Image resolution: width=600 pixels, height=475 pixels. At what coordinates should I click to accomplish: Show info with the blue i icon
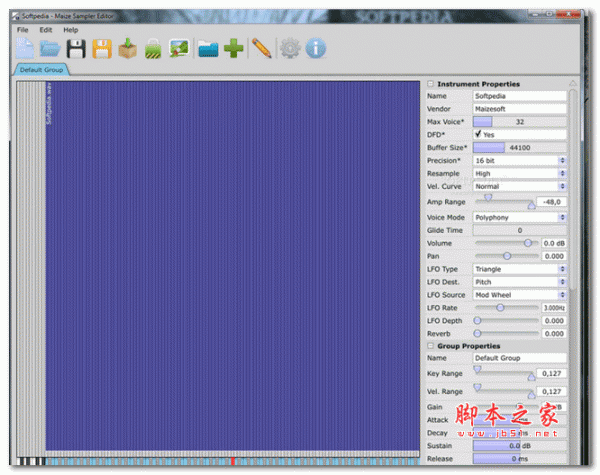[316, 48]
